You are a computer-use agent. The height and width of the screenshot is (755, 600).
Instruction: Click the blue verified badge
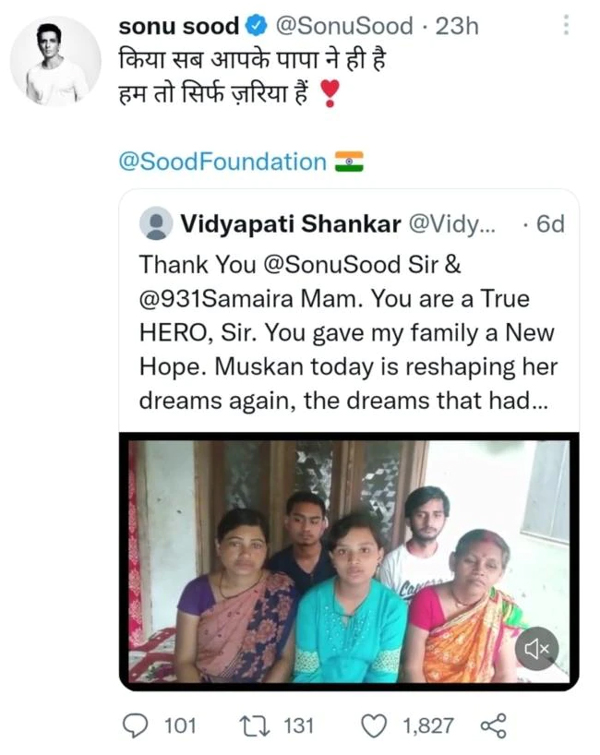254,27
